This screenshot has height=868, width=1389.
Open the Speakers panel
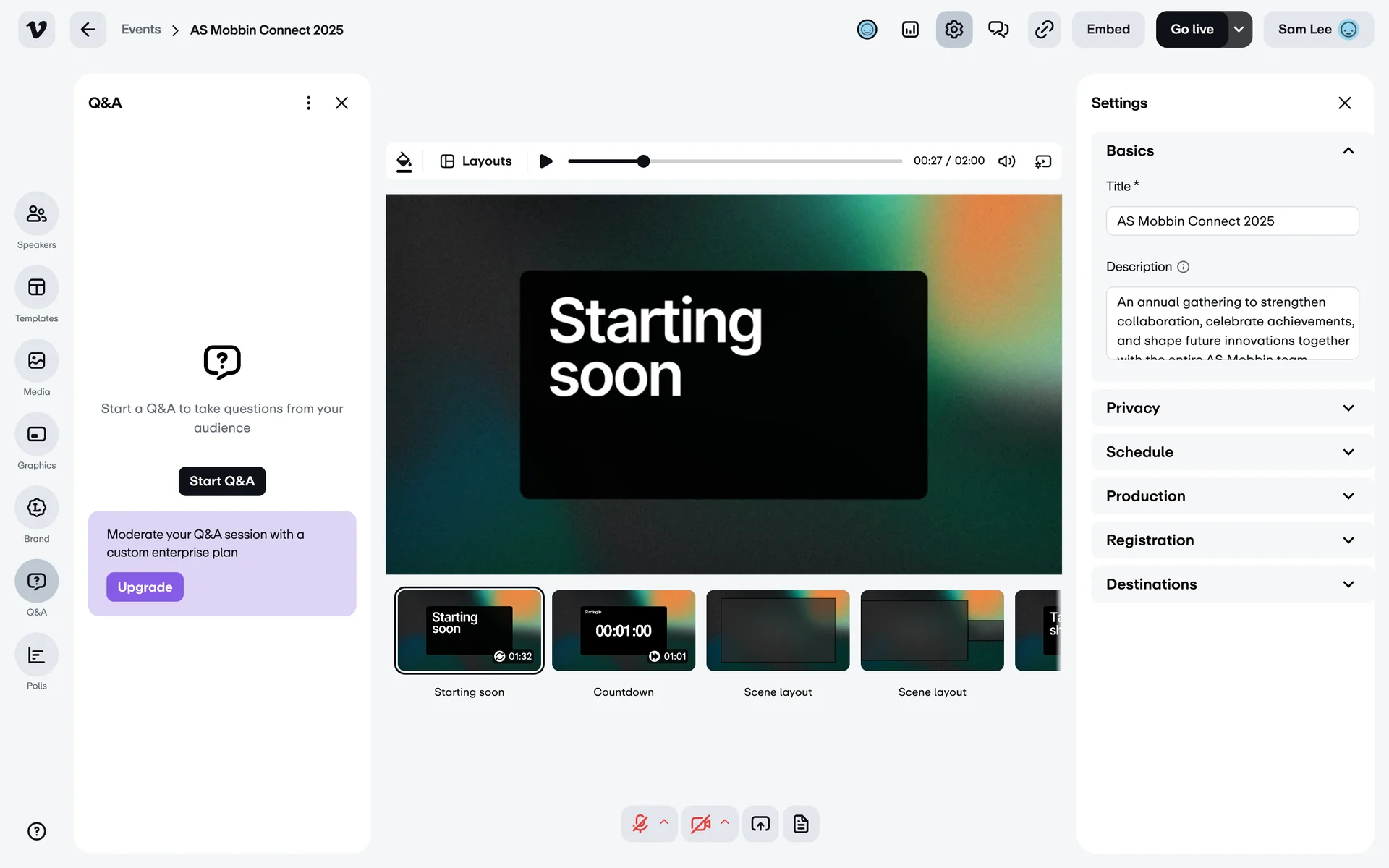click(x=36, y=214)
